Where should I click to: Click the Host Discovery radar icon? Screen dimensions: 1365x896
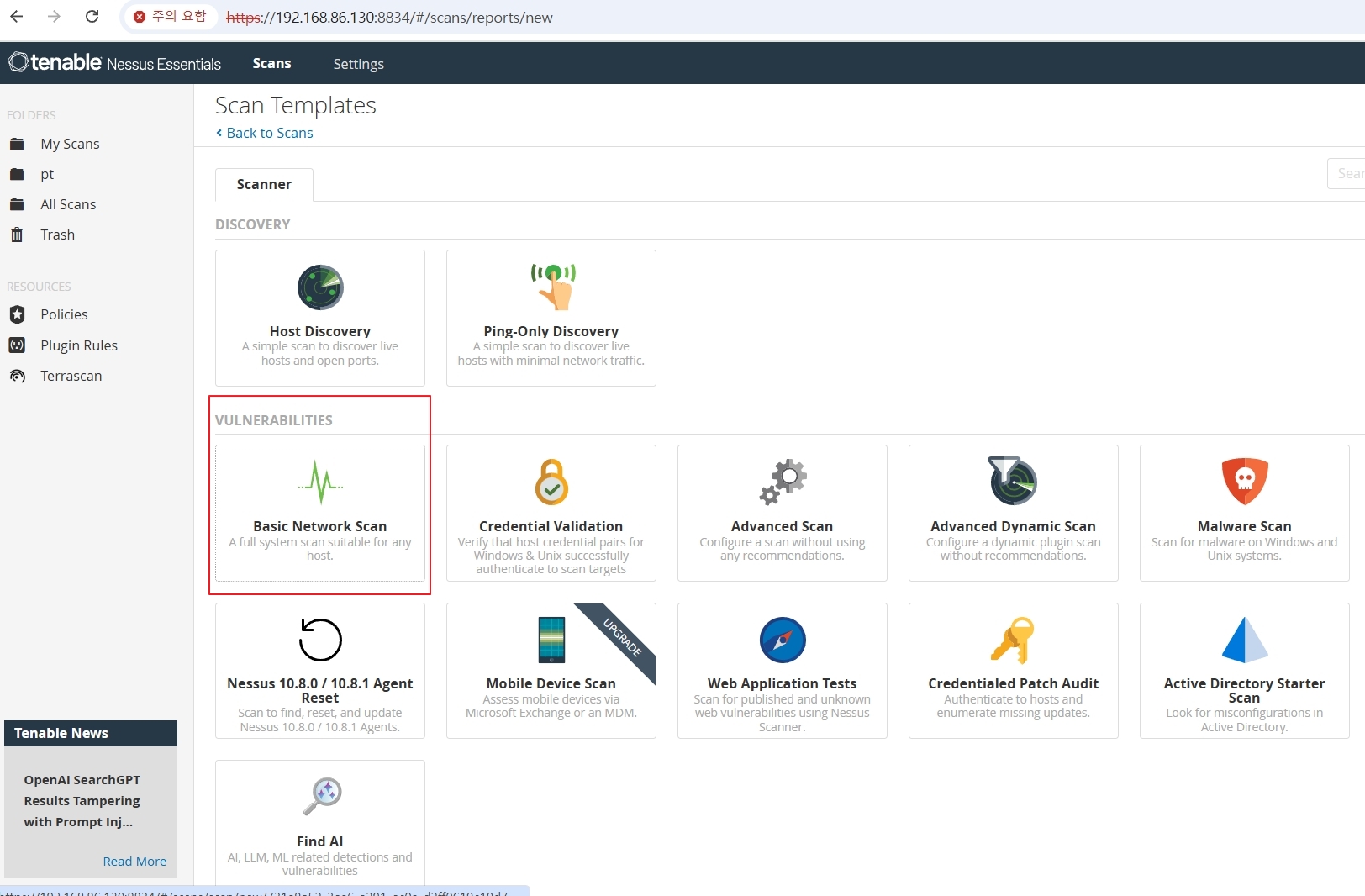click(x=320, y=287)
